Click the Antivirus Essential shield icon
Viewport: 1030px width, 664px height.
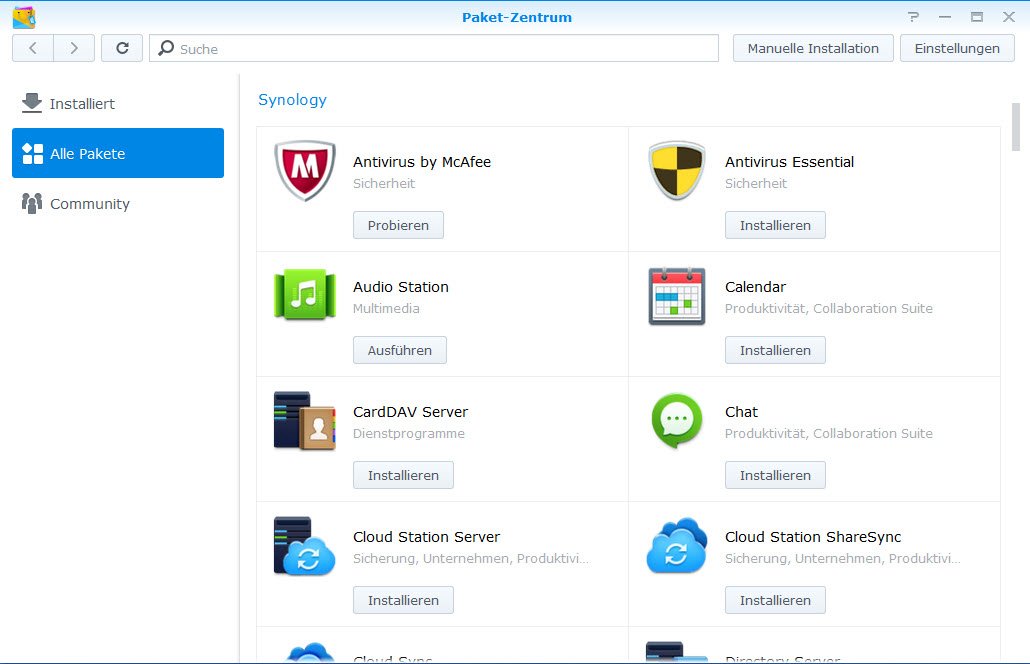677,171
